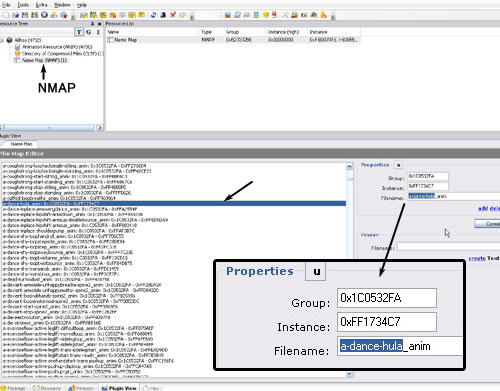Switch to the Package bottom tab
This screenshot has height=391, width=500.
point(14,388)
